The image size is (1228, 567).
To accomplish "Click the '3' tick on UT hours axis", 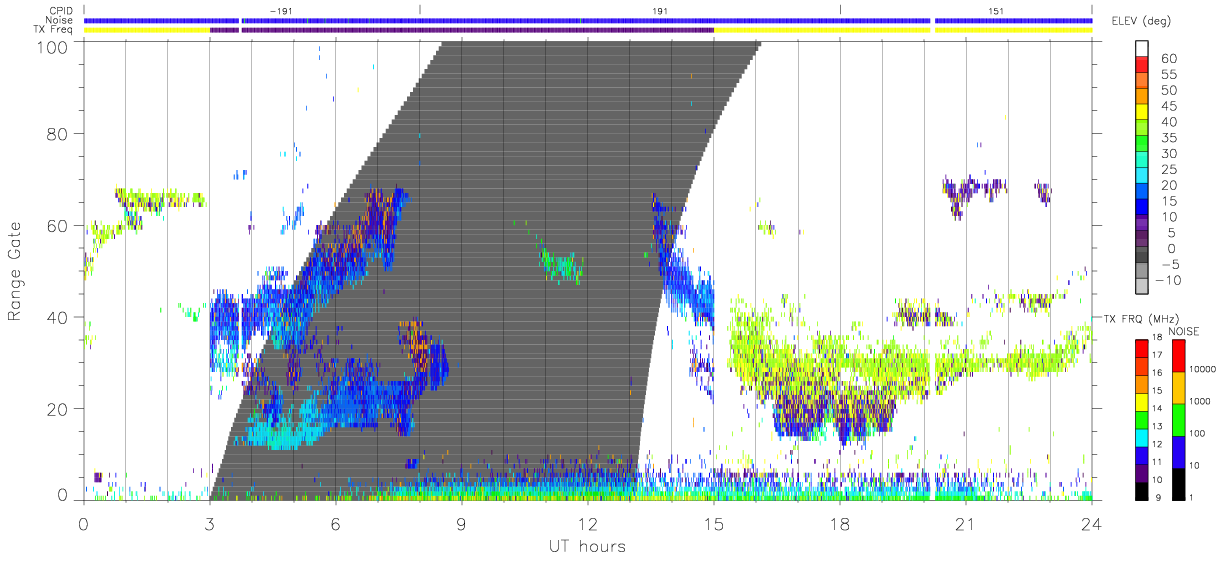I will 209,523.
